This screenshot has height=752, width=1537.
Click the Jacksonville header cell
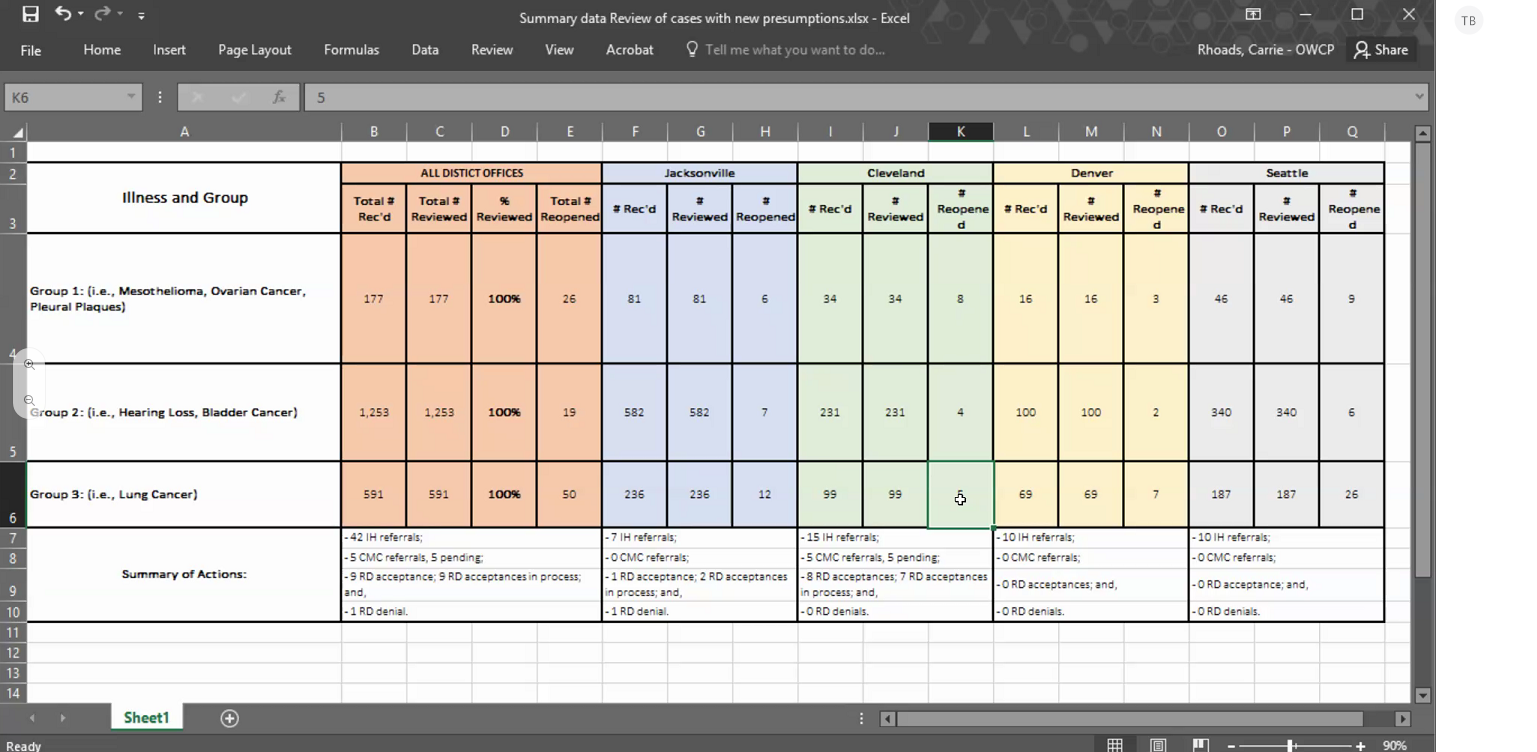coord(699,173)
